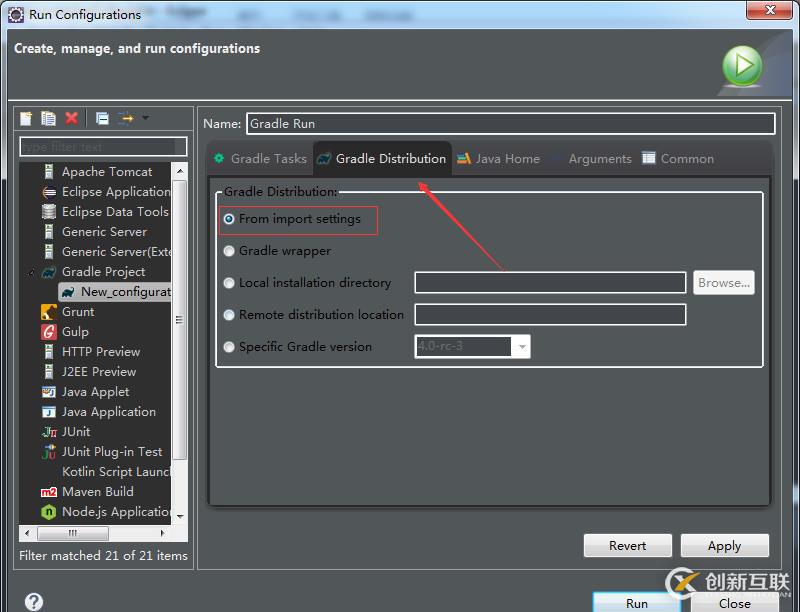Image resolution: width=800 pixels, height=612 pixels.
Task: Click the Eclipse Data Tools database icon
Action: (x=48, y=212)
